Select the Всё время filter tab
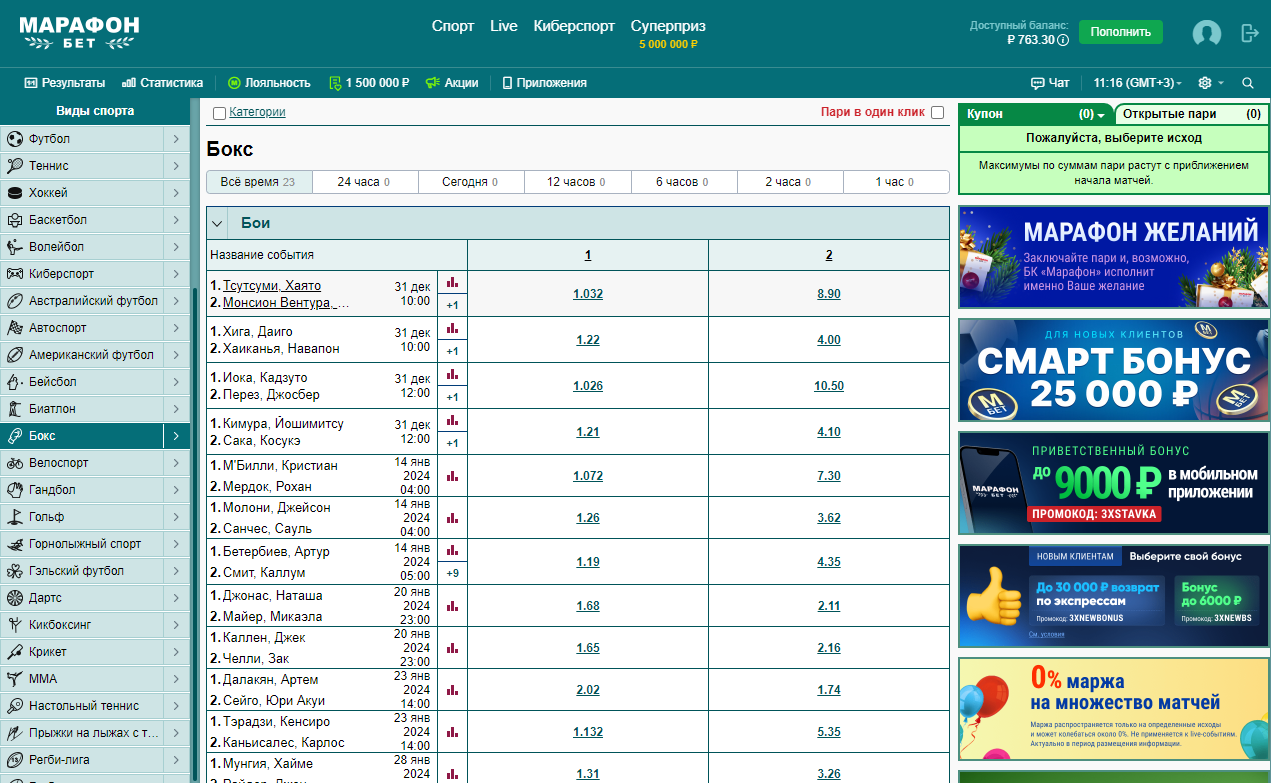1271x783 pixels. pyautogui.click(x=259, y=182)
